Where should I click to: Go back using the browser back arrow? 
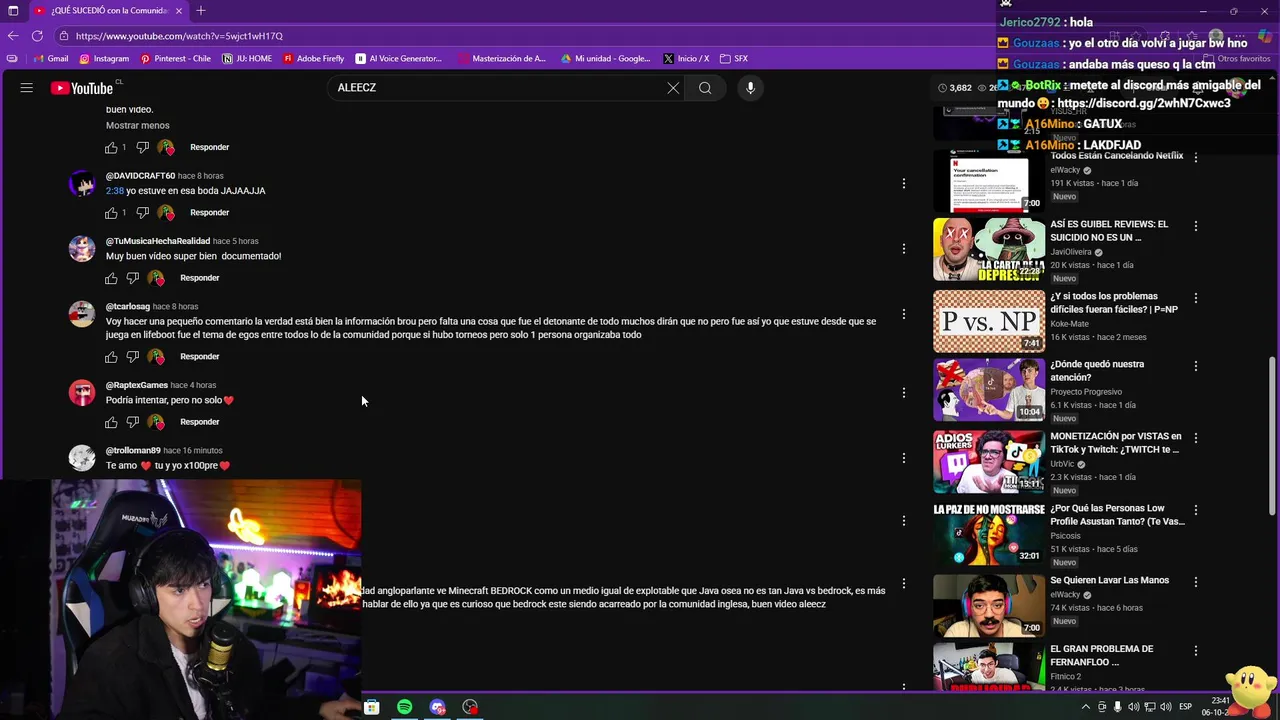[13, 36]
